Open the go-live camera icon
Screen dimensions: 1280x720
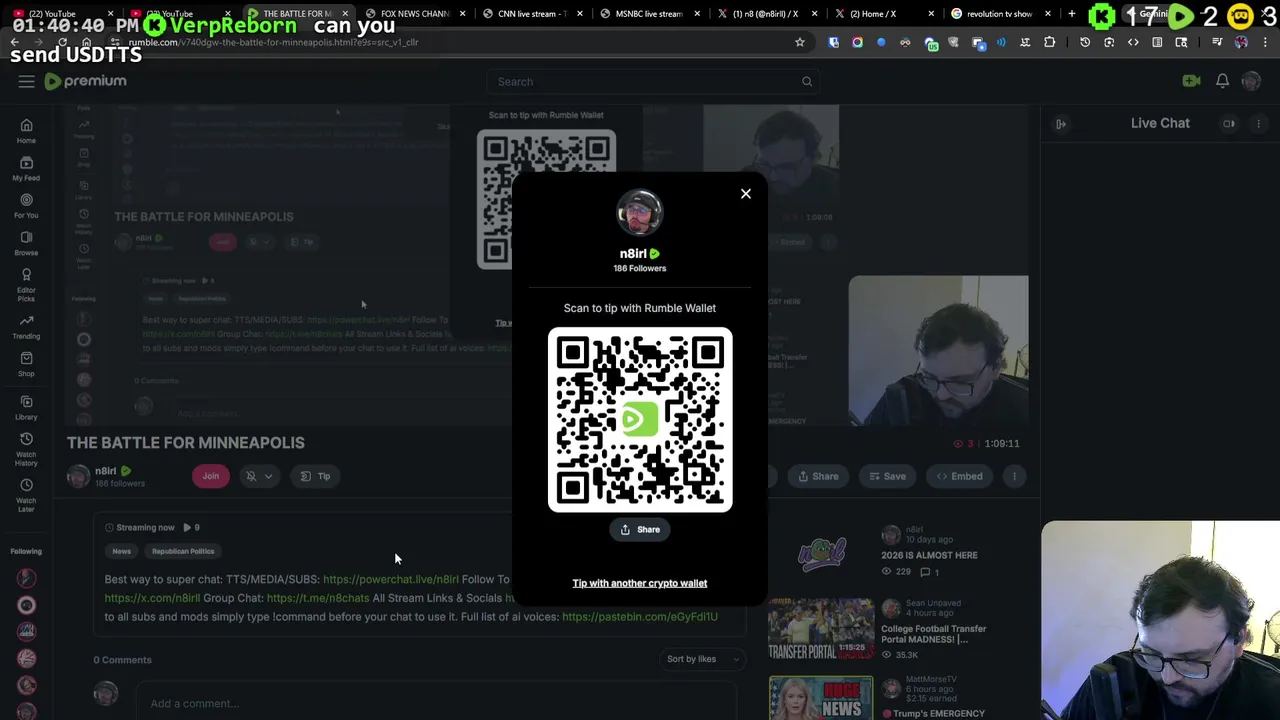pyautogui.click(x=1191, y=82)
